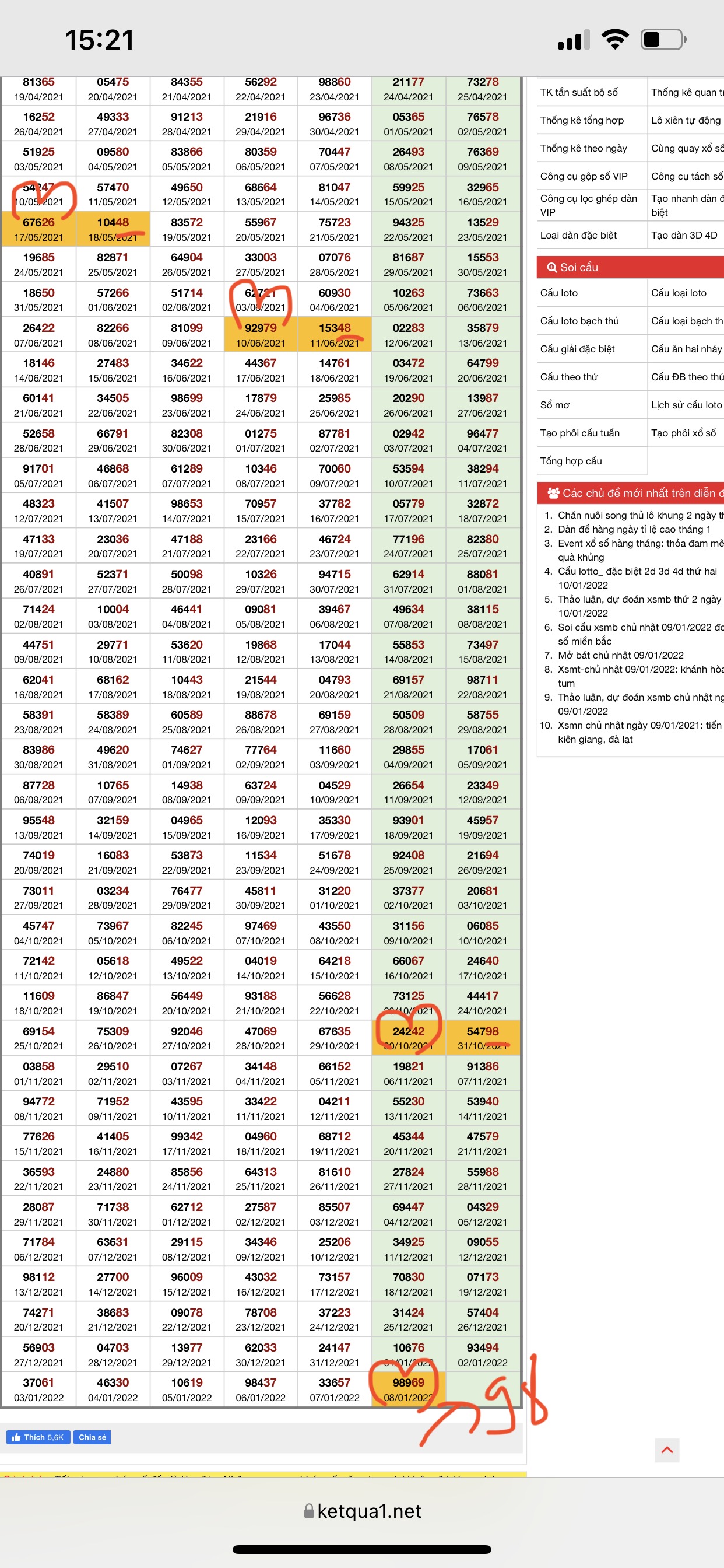Select result 43550 dated 08/10/2021
The image size is (724, 1568).
coord(335,933)
